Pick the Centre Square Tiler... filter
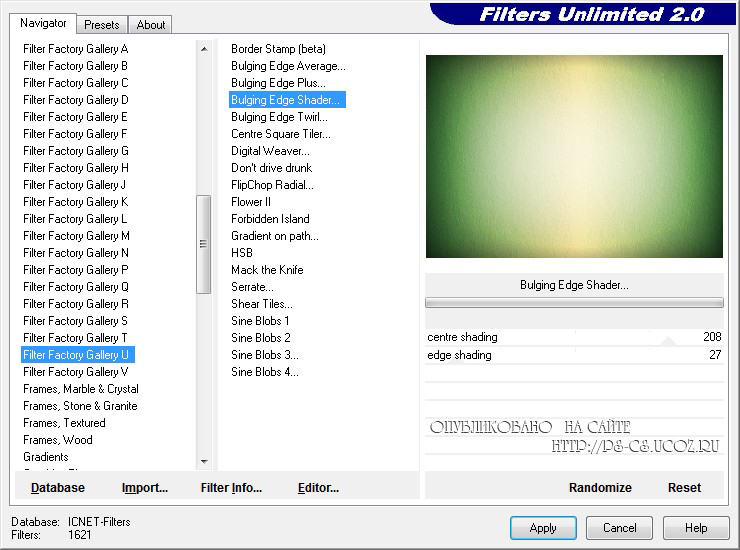This screenshot has width=740, height=550. [281, 134]
